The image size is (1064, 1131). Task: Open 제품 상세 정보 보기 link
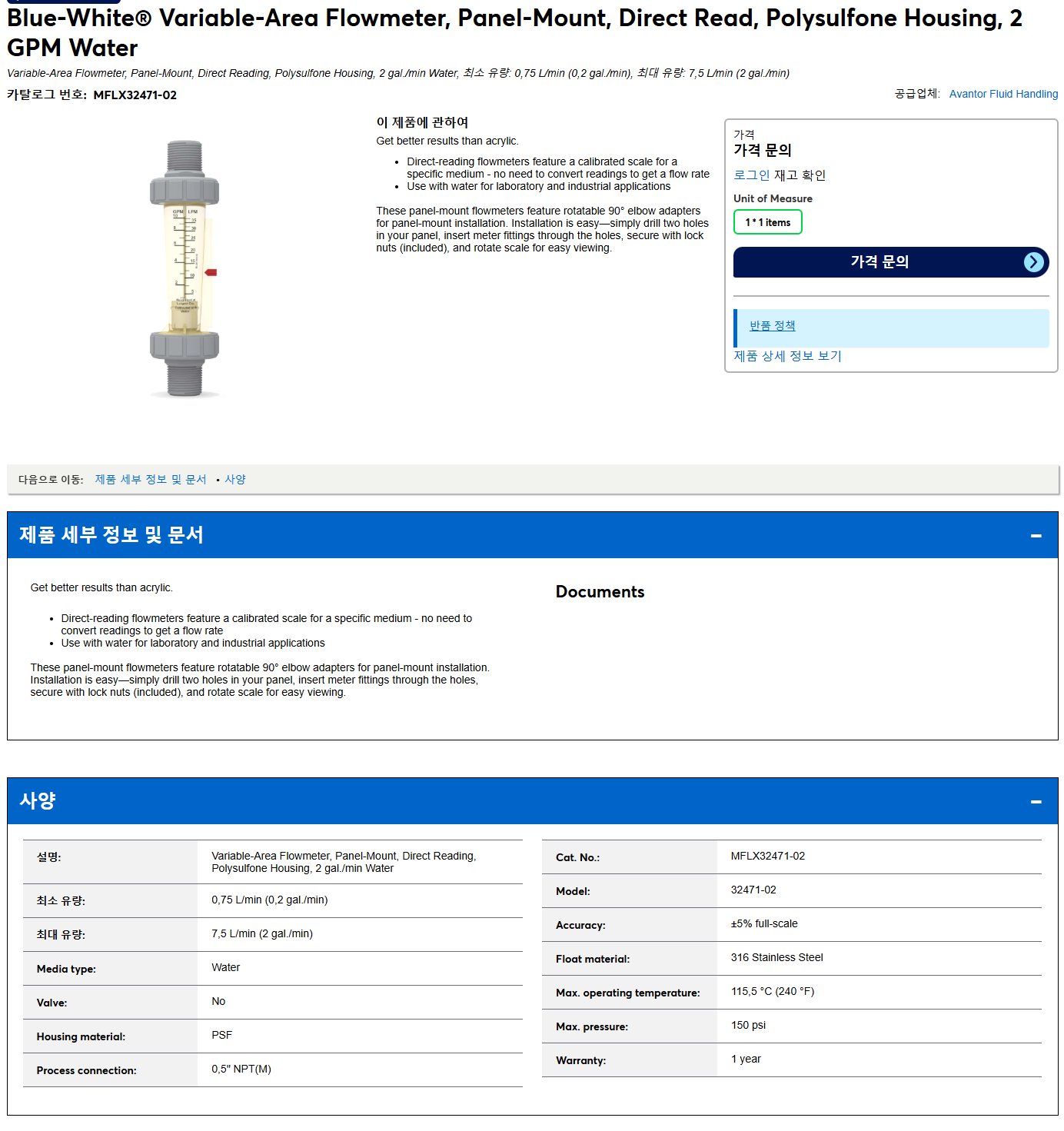pyautogui.click(x=787, y=356)
